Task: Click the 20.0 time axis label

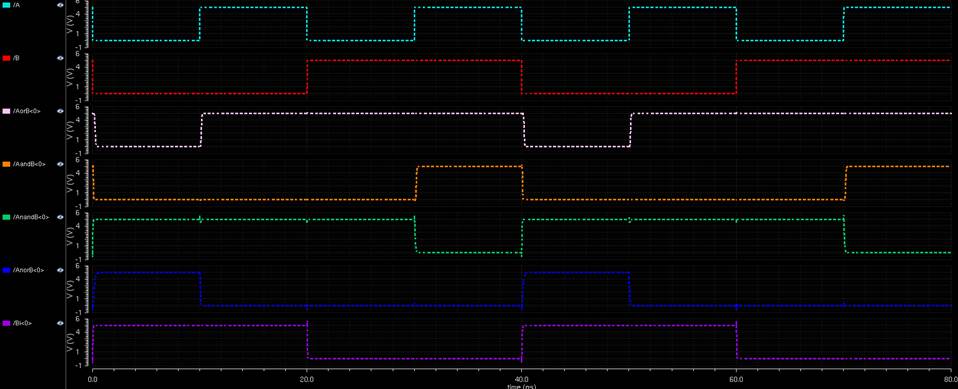Action: (307, 379)
